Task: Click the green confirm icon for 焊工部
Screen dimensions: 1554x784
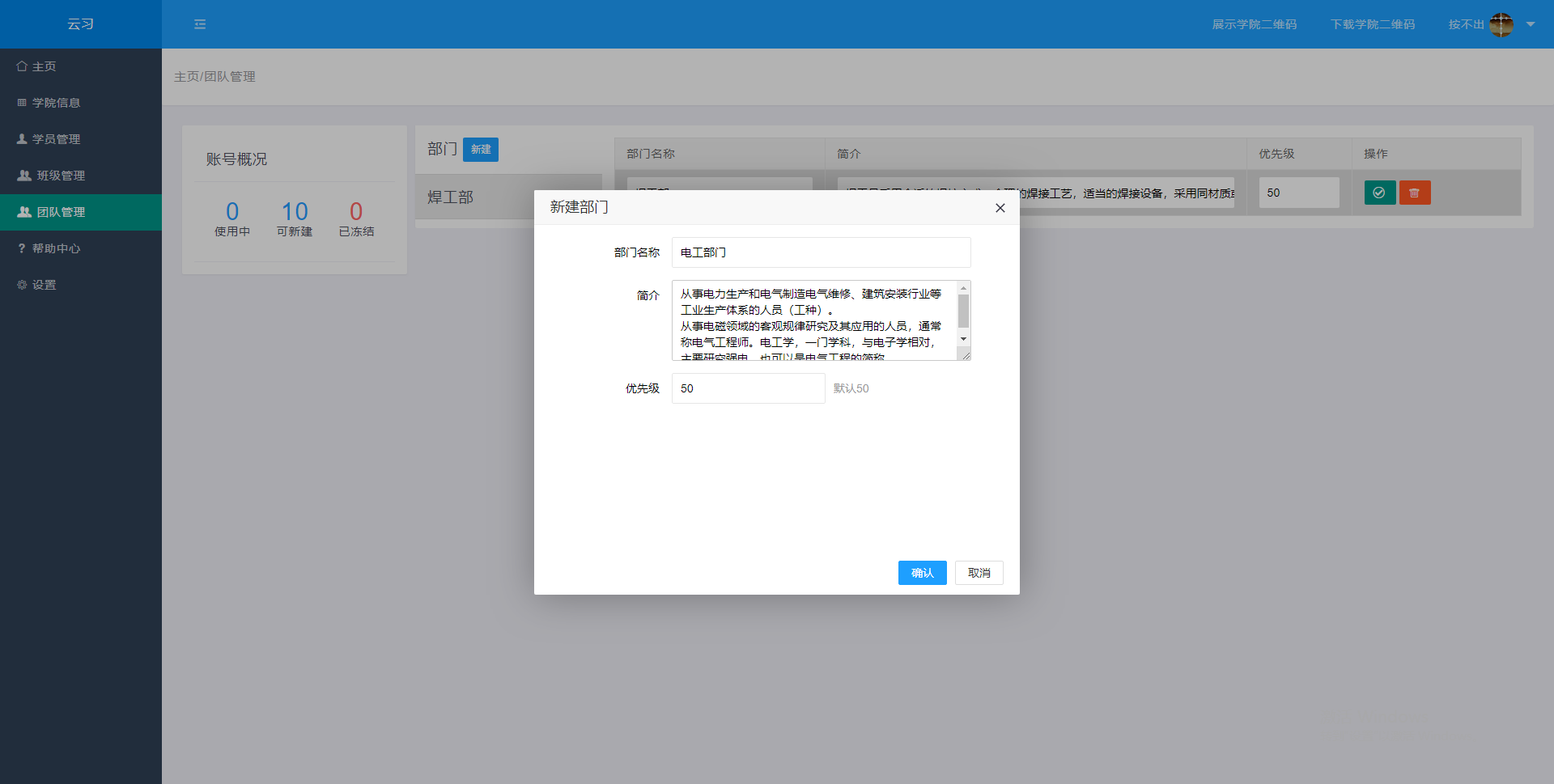Action: click(1379, 193)
